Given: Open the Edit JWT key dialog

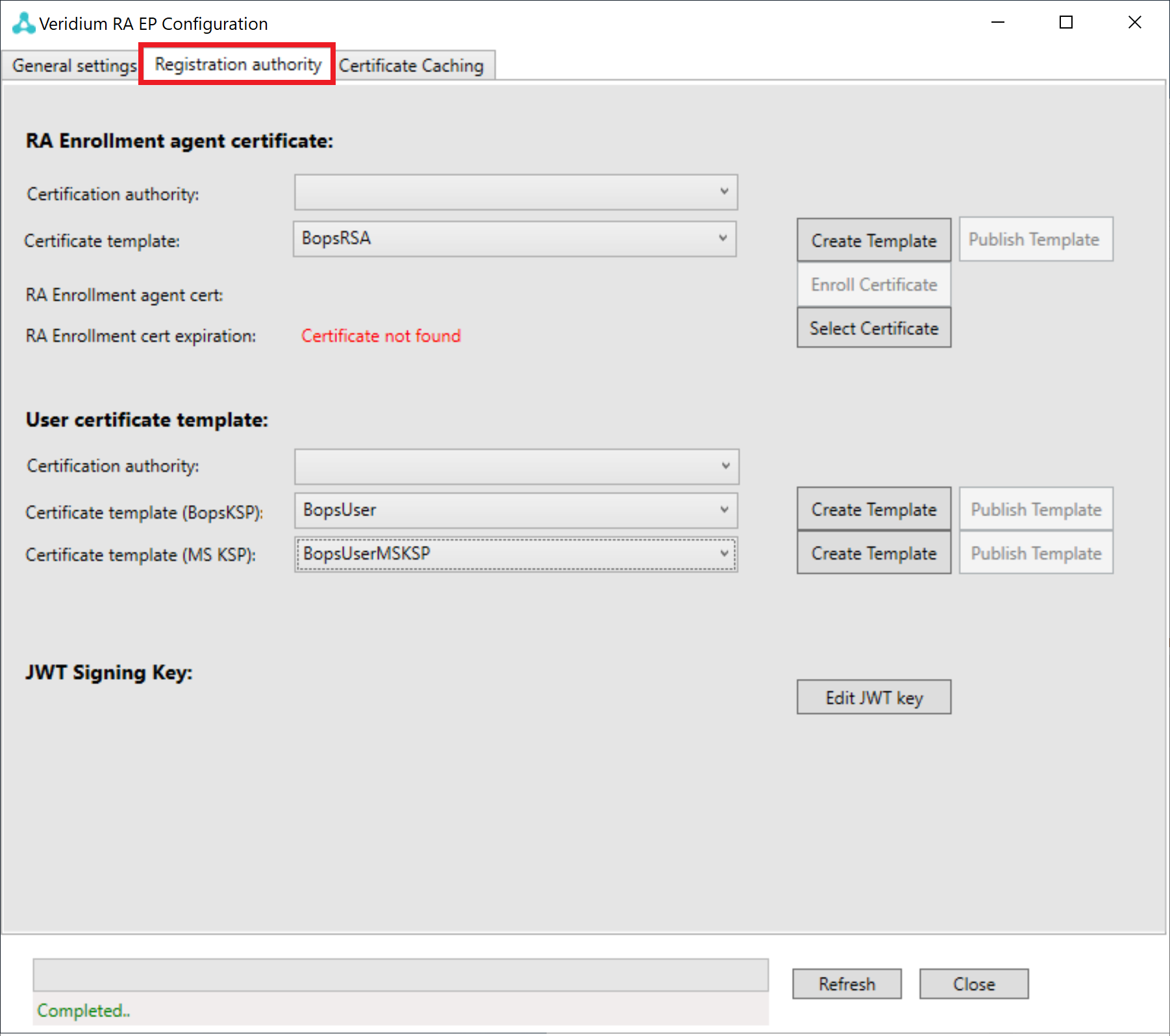Looking at the screenshot, I should [873, 698].
